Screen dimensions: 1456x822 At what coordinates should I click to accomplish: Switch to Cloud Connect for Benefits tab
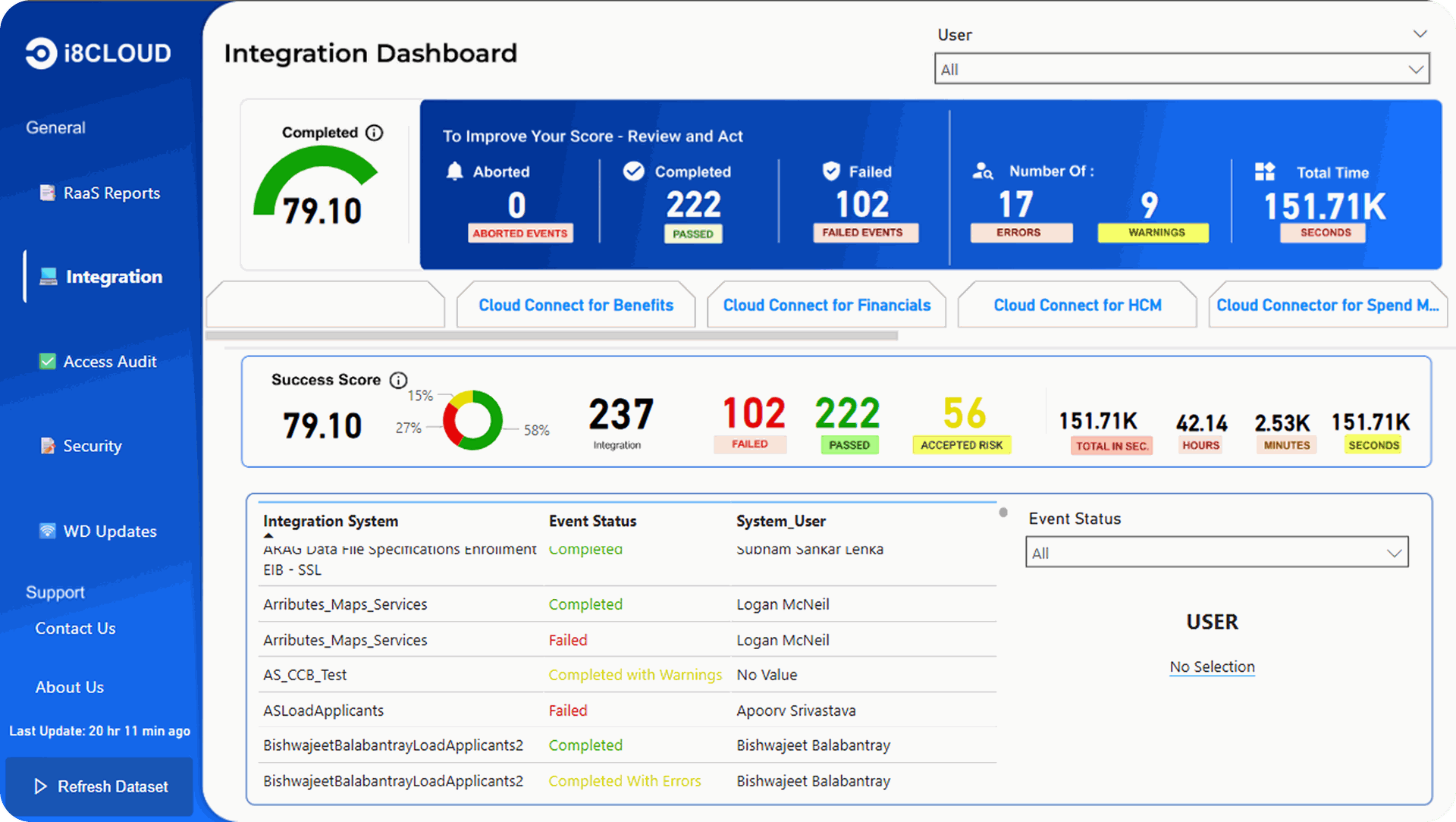[576, 305]
